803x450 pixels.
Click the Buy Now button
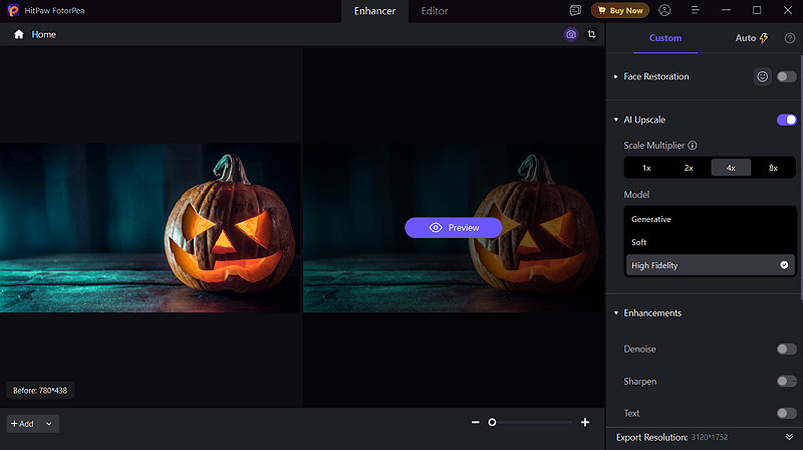pyautogui.click(x=620, y=10)
